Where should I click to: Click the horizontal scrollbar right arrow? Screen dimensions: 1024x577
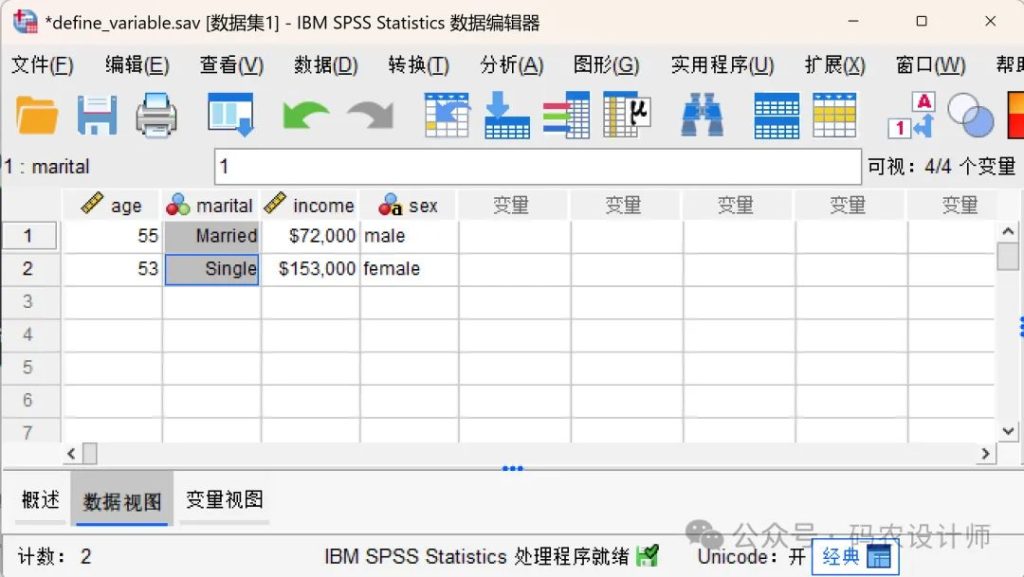[x=986, y=454]
